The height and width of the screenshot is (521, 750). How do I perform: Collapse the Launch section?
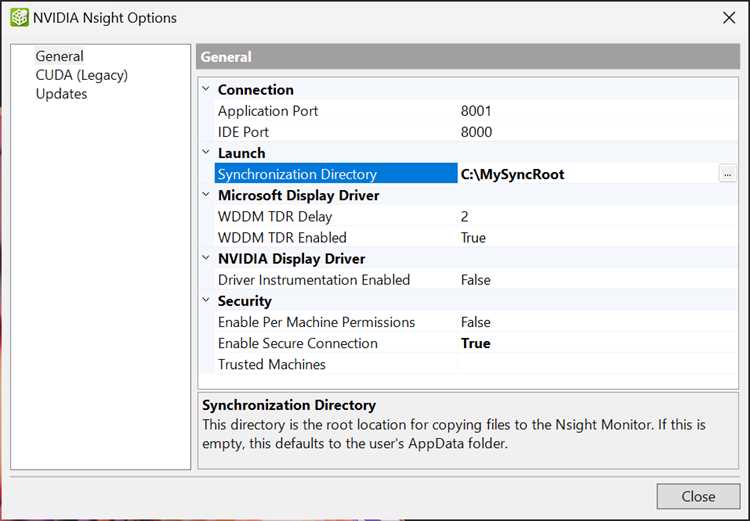[206, 152]
